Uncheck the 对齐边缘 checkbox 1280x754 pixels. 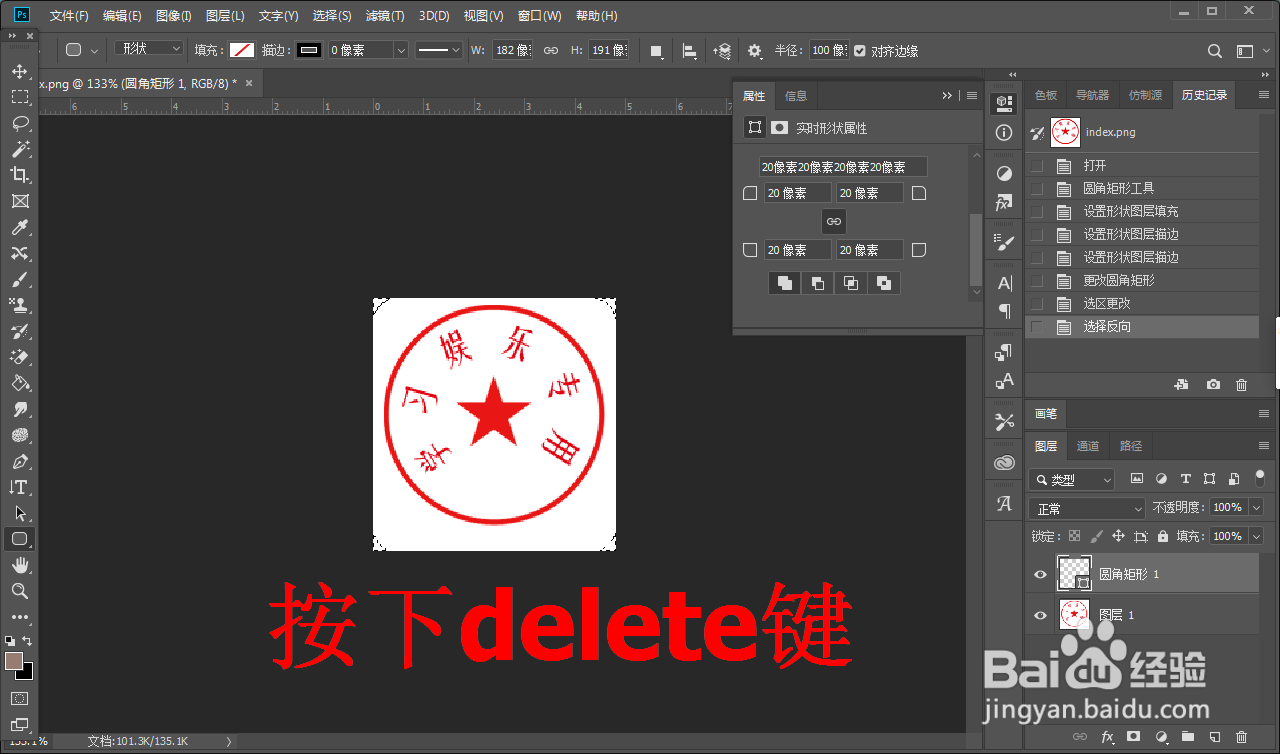(859, 50)
